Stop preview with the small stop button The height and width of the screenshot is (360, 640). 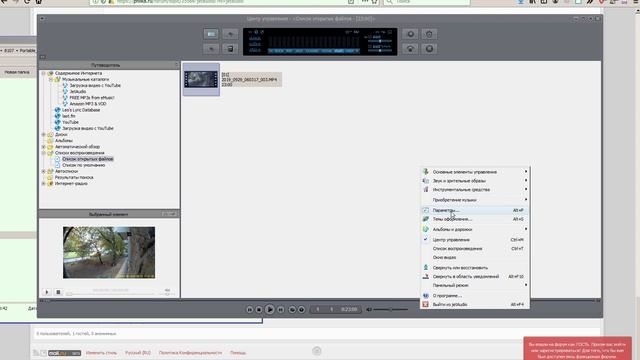pos(58,292)
